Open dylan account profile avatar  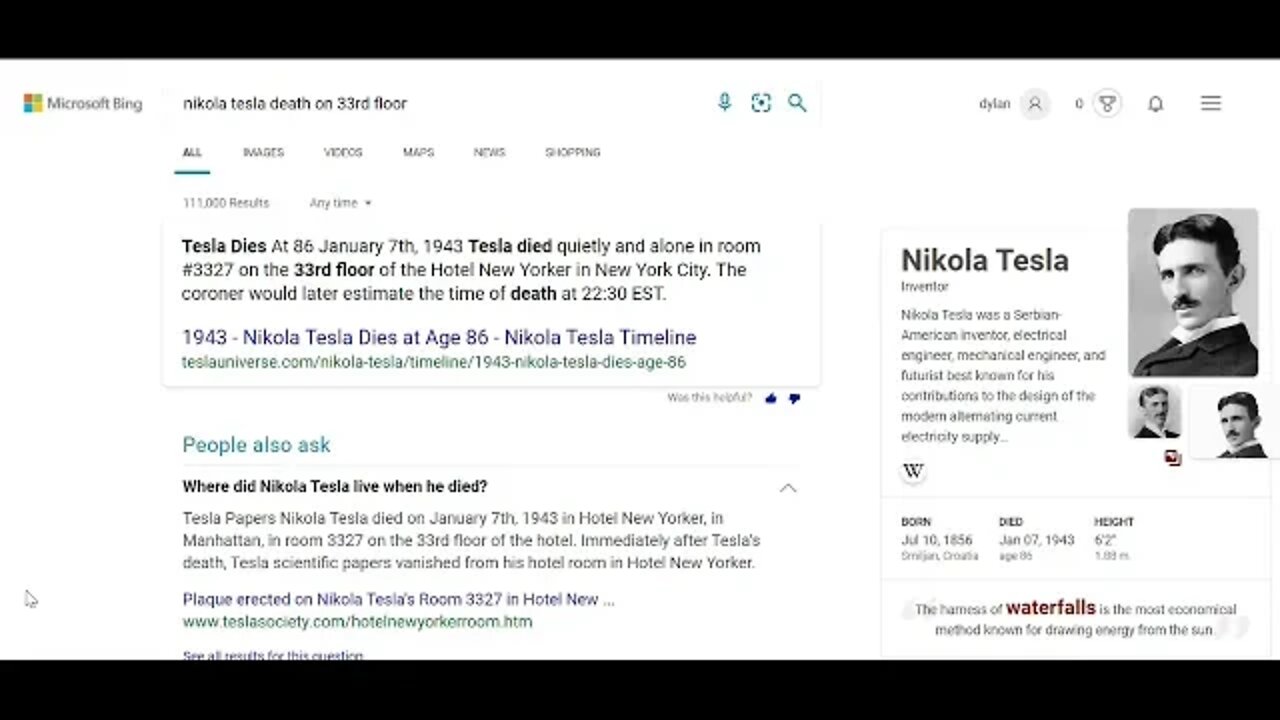coord(1035,103)
